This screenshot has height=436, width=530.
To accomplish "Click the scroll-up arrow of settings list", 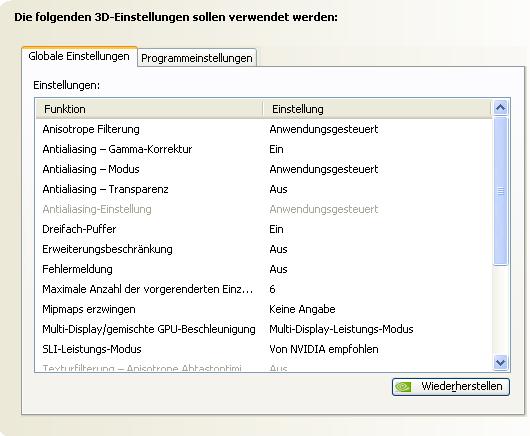I will tap(500, 108).
